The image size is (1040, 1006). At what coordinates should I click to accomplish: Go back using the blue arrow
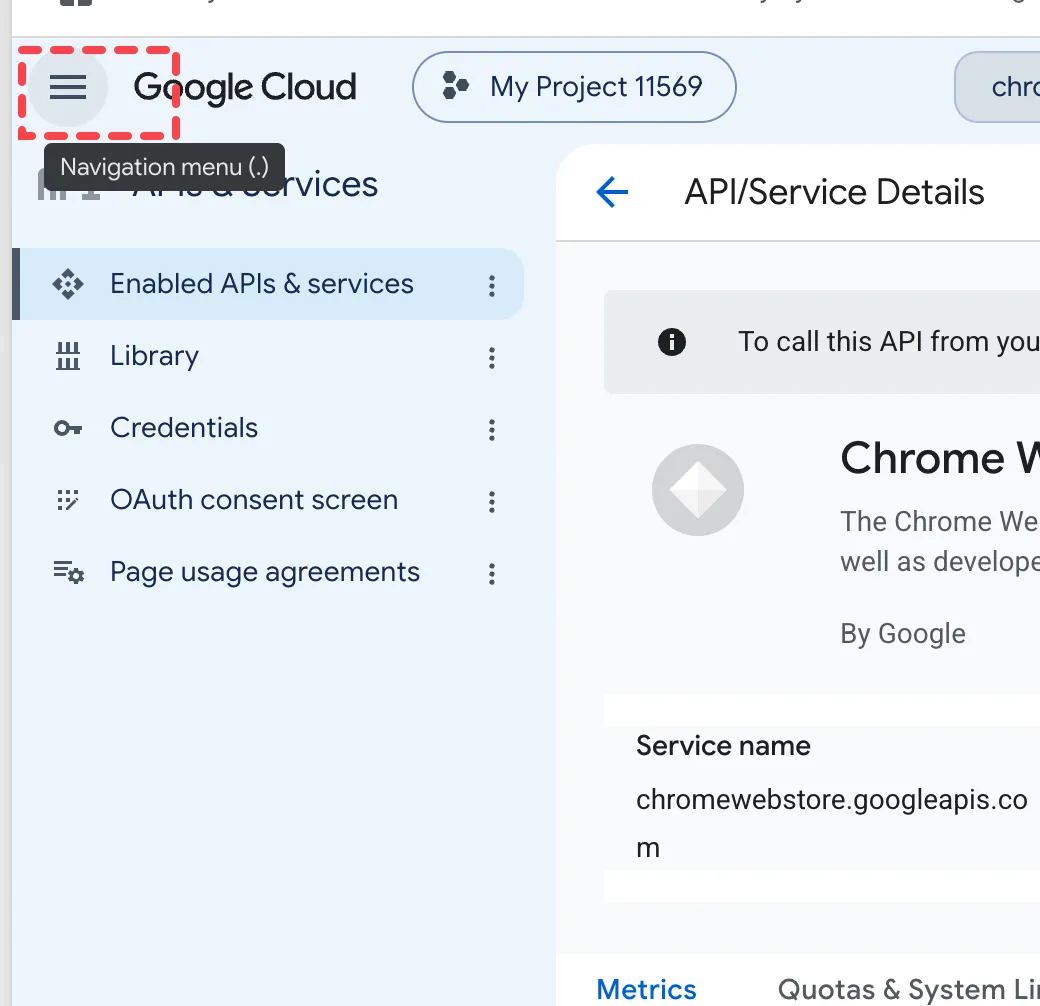[612, 192]
